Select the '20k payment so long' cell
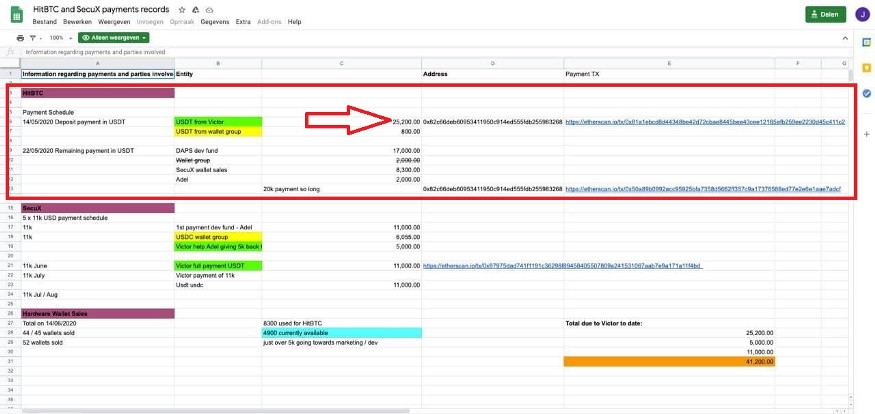Screen dimensions: 875x414 click(342, 189)
